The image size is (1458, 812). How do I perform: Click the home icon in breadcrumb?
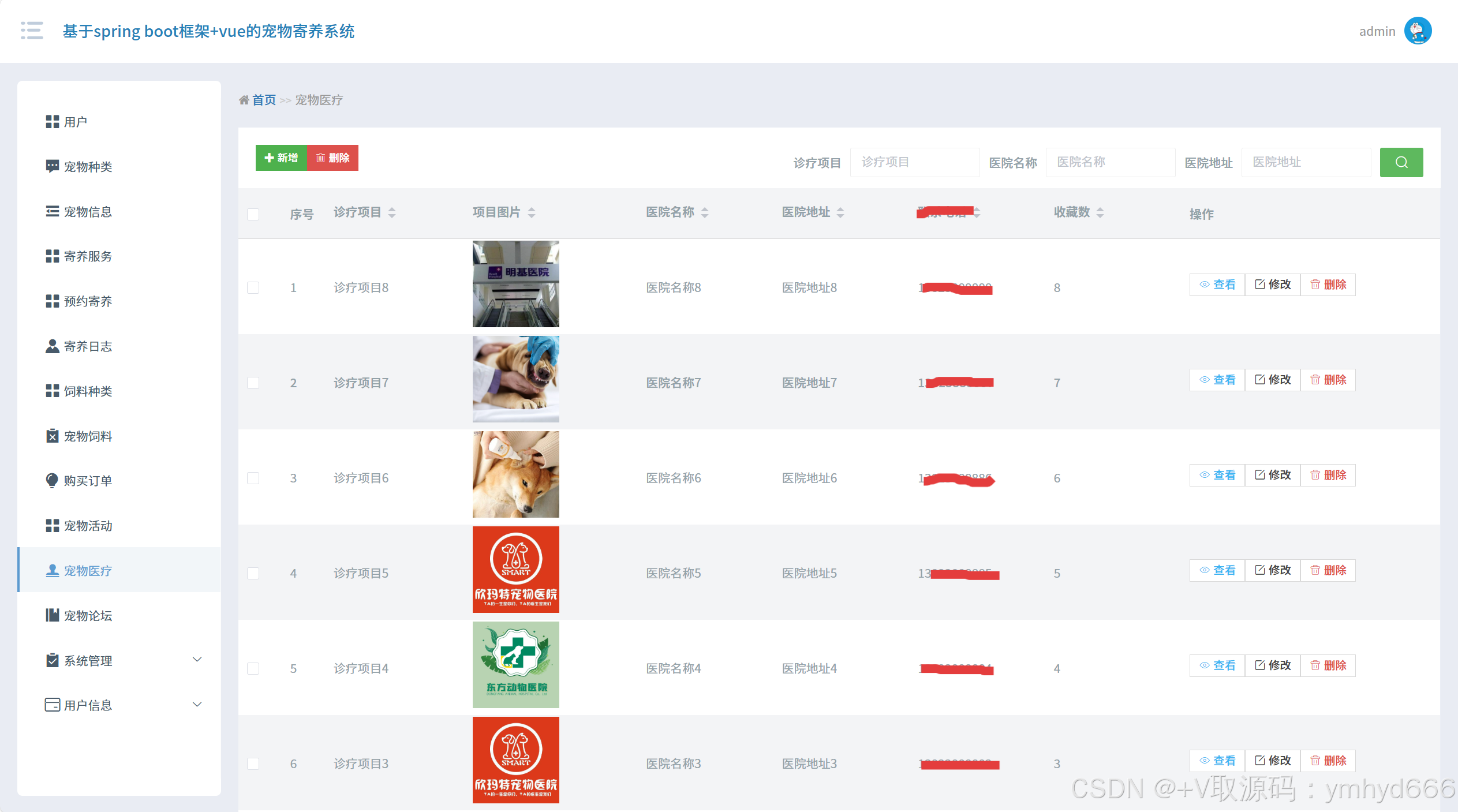(x=244, y=100)
